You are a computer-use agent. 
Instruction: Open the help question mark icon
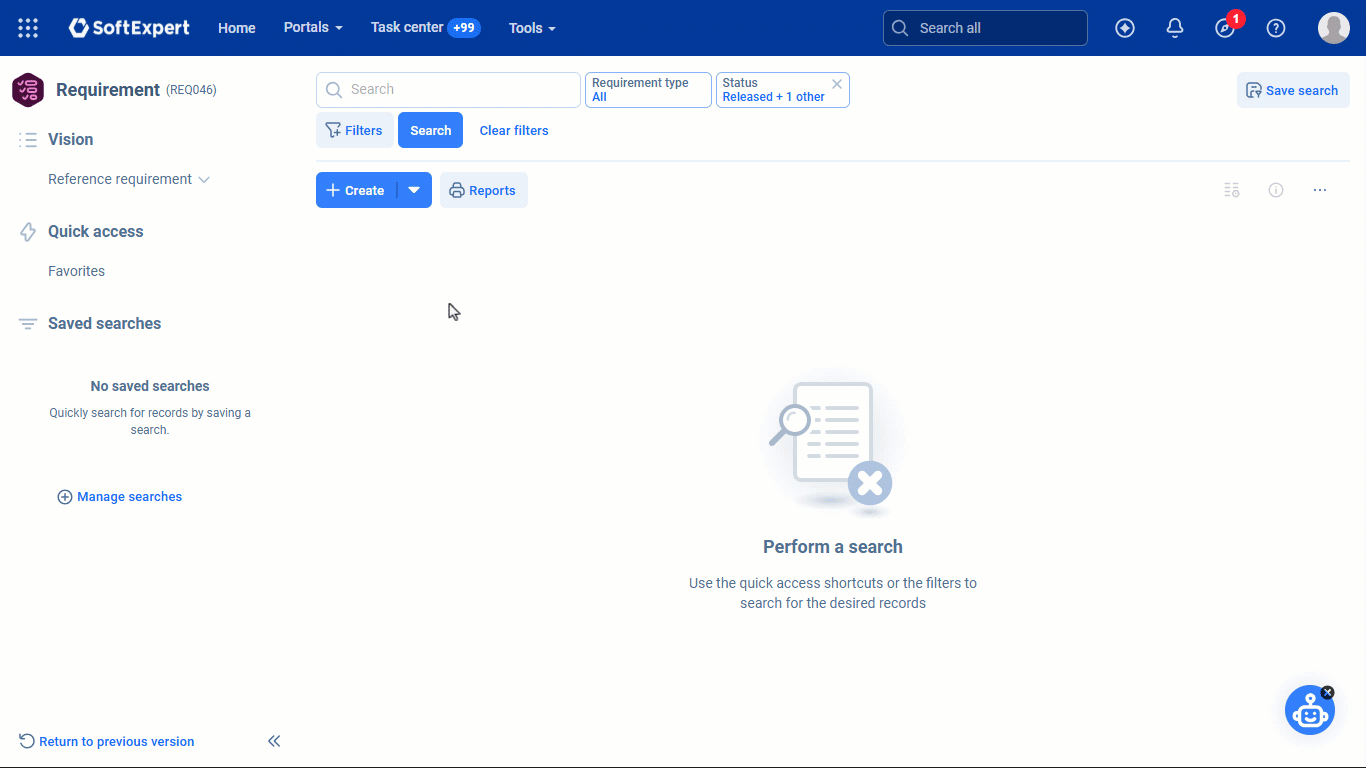point(1276,28)
